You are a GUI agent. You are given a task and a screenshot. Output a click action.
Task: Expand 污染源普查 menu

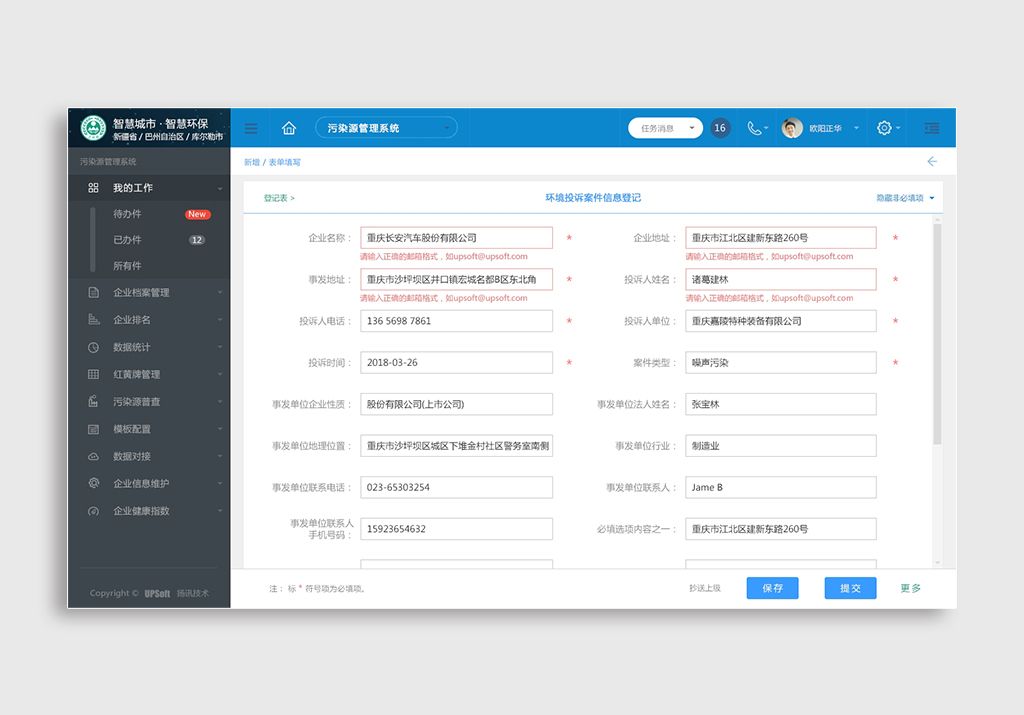[149, 402]
